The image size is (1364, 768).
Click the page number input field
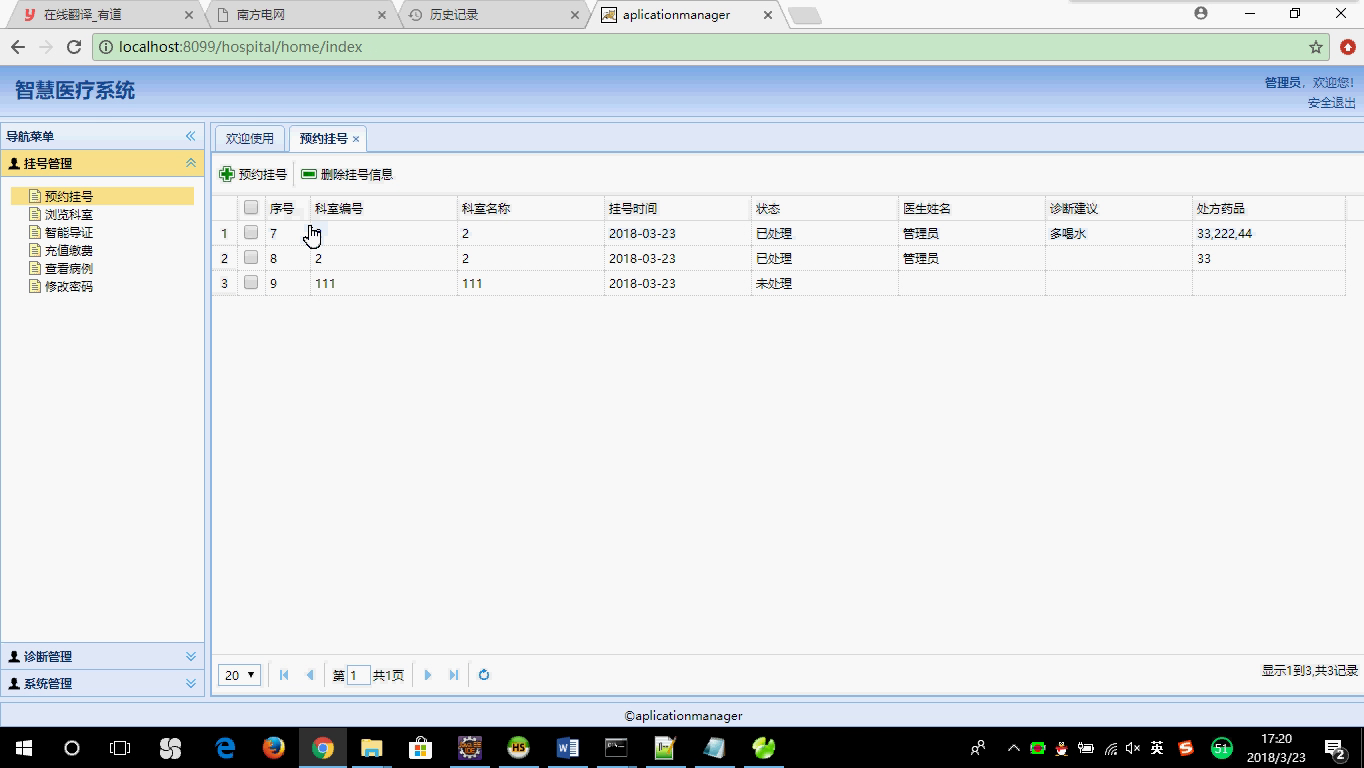tap(359, 675)
